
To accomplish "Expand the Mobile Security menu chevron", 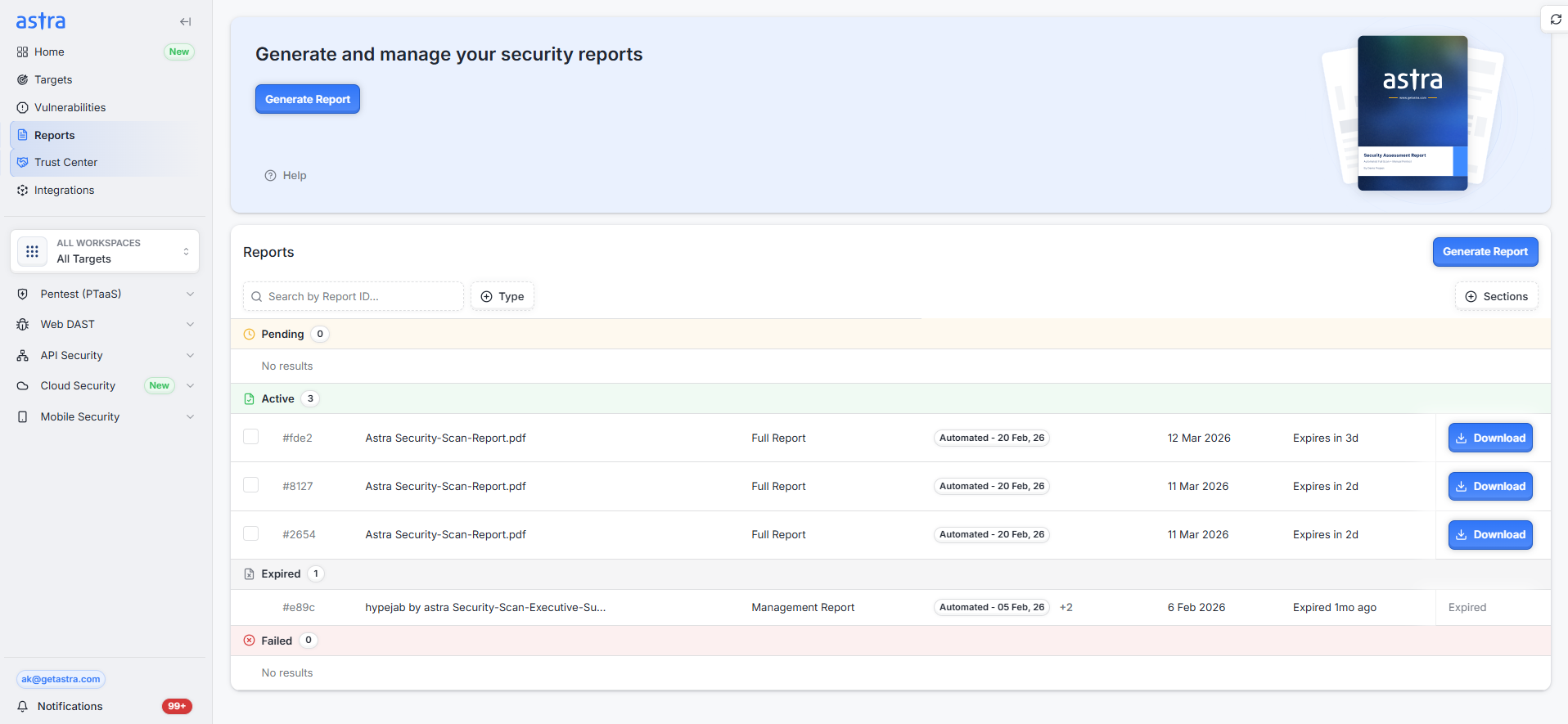I will point(190,416).
